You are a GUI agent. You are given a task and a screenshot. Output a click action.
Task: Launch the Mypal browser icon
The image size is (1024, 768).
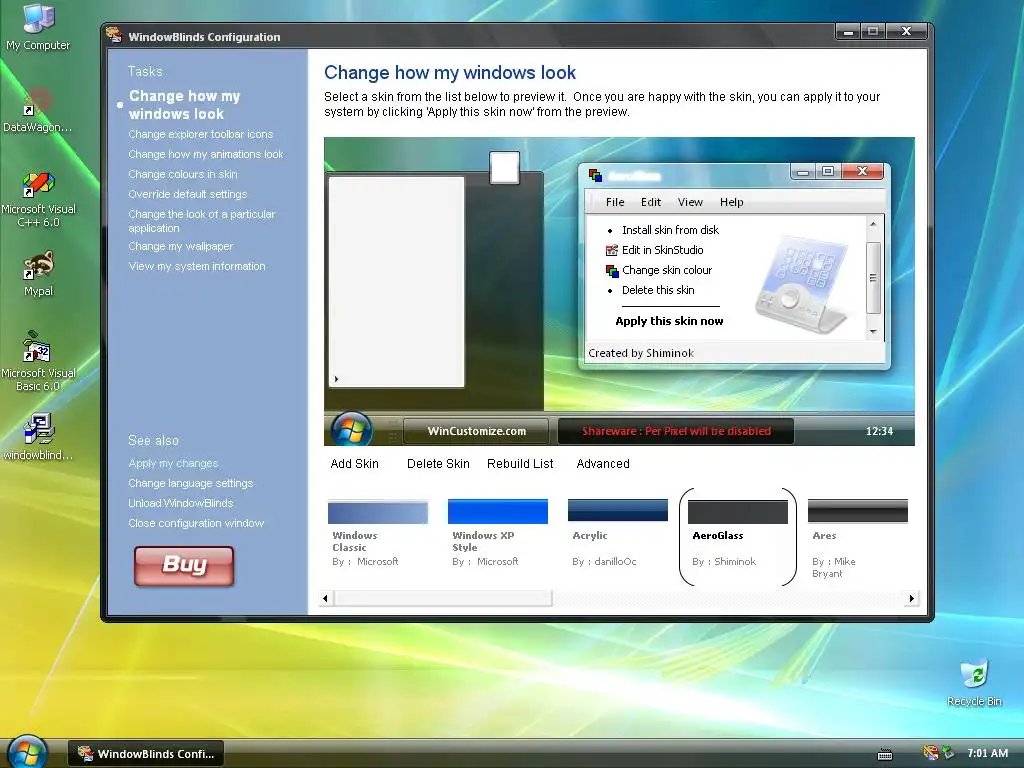coord(38,273)
